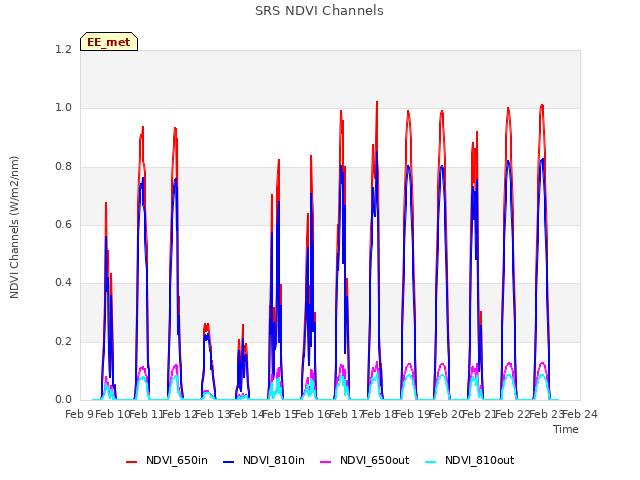
Task: Click the red peak on Feb 18
Action: point(377,102)
